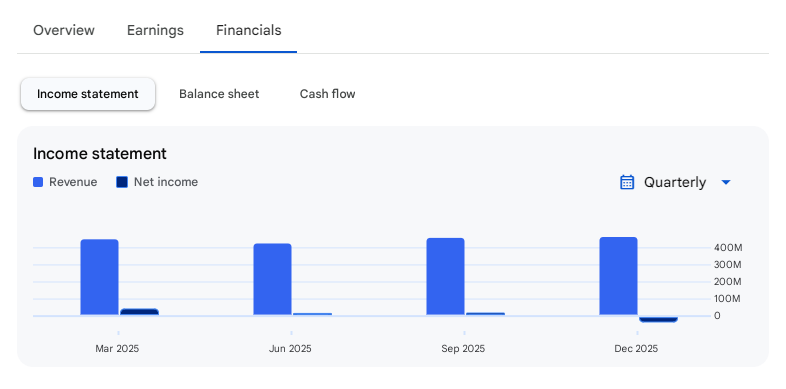
Task: Select the Mar 2025 revenue bar
Action: 99,277
